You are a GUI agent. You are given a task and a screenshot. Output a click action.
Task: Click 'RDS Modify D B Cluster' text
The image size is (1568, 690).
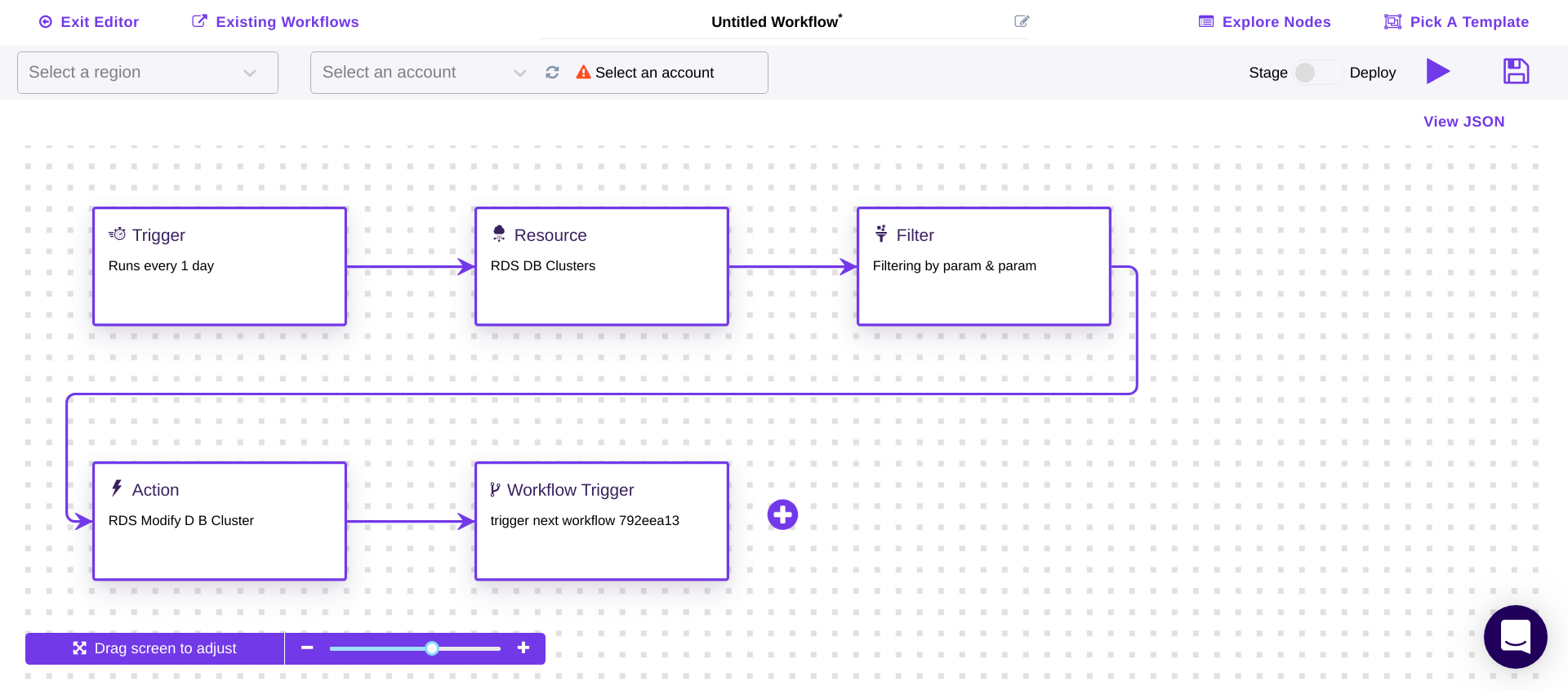coord(181,521)
